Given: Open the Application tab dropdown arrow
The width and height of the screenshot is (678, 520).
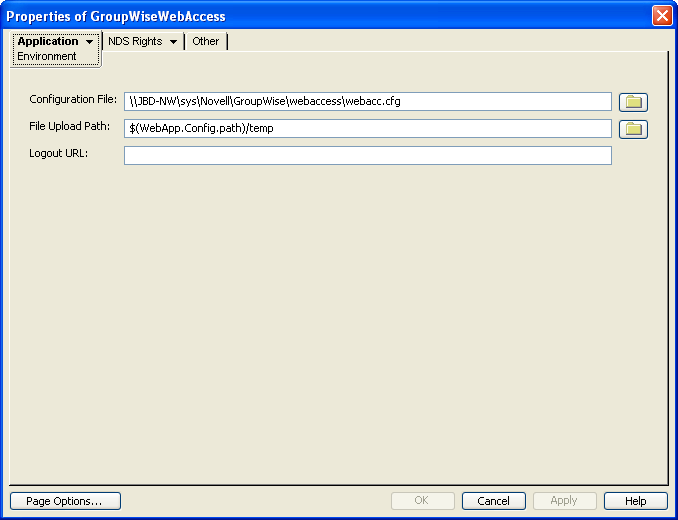Looking at the screenshot, I should [x=90, y=42].
